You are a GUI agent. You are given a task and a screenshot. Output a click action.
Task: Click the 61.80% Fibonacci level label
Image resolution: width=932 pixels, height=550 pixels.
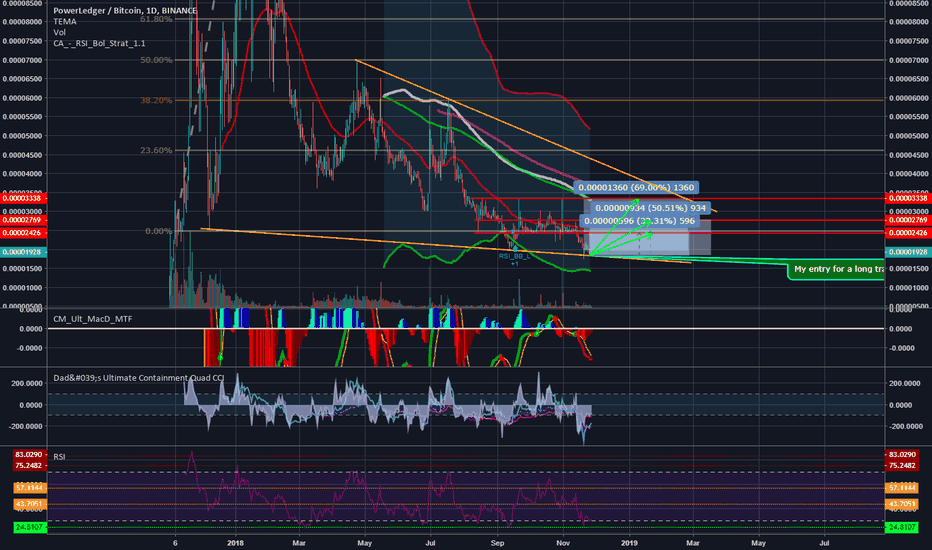click(x=156, y=19)
